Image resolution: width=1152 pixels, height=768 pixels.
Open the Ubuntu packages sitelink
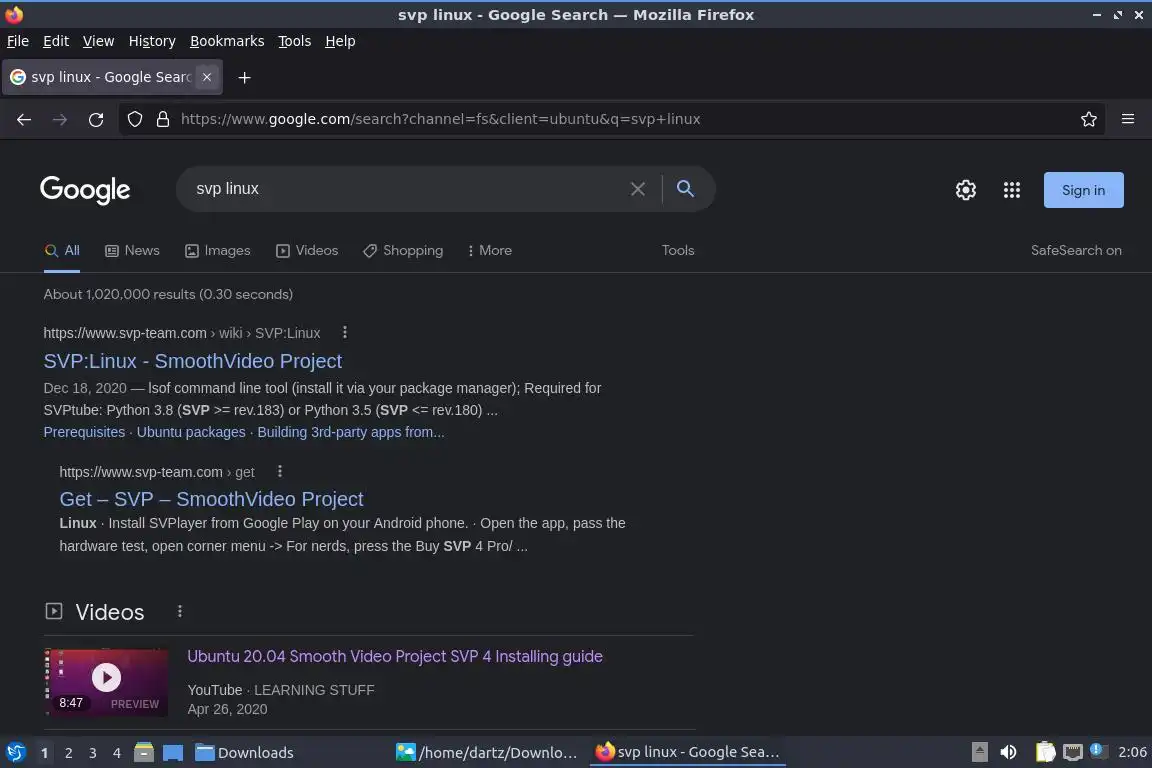click(x=191, y=432)
